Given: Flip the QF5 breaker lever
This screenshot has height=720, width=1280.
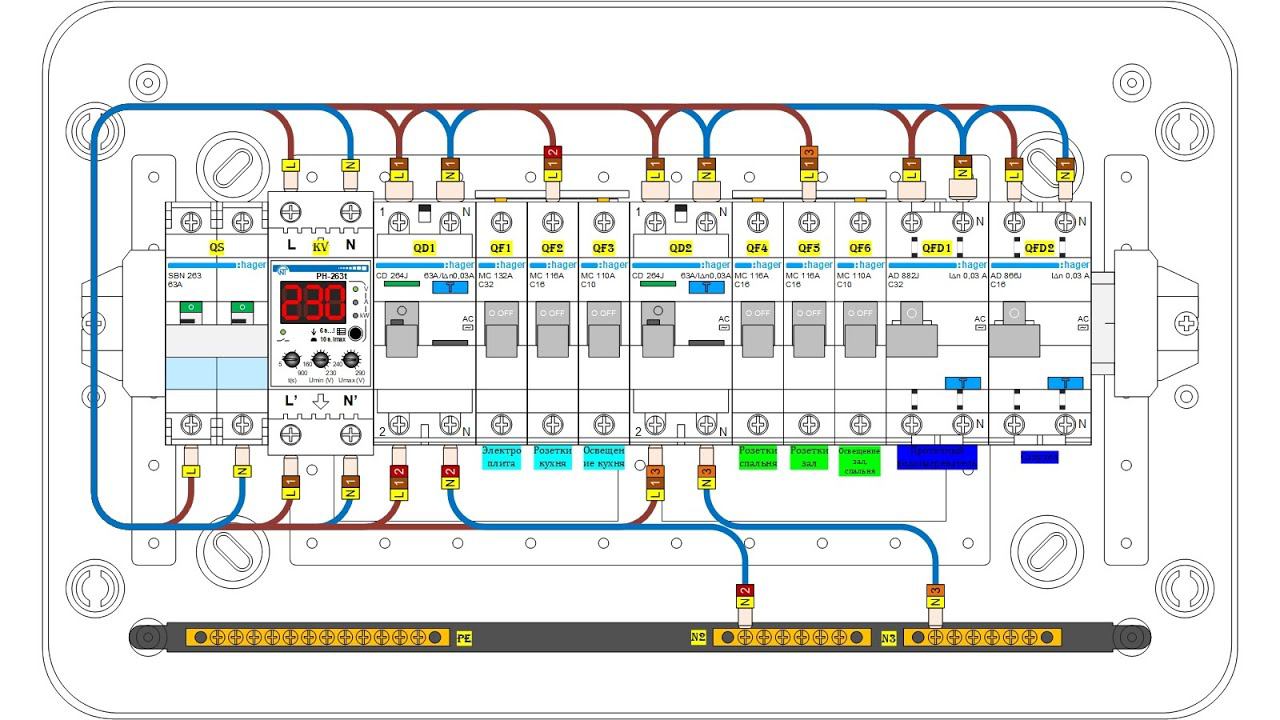Looking at the screenshot, I should coord(809,331).
